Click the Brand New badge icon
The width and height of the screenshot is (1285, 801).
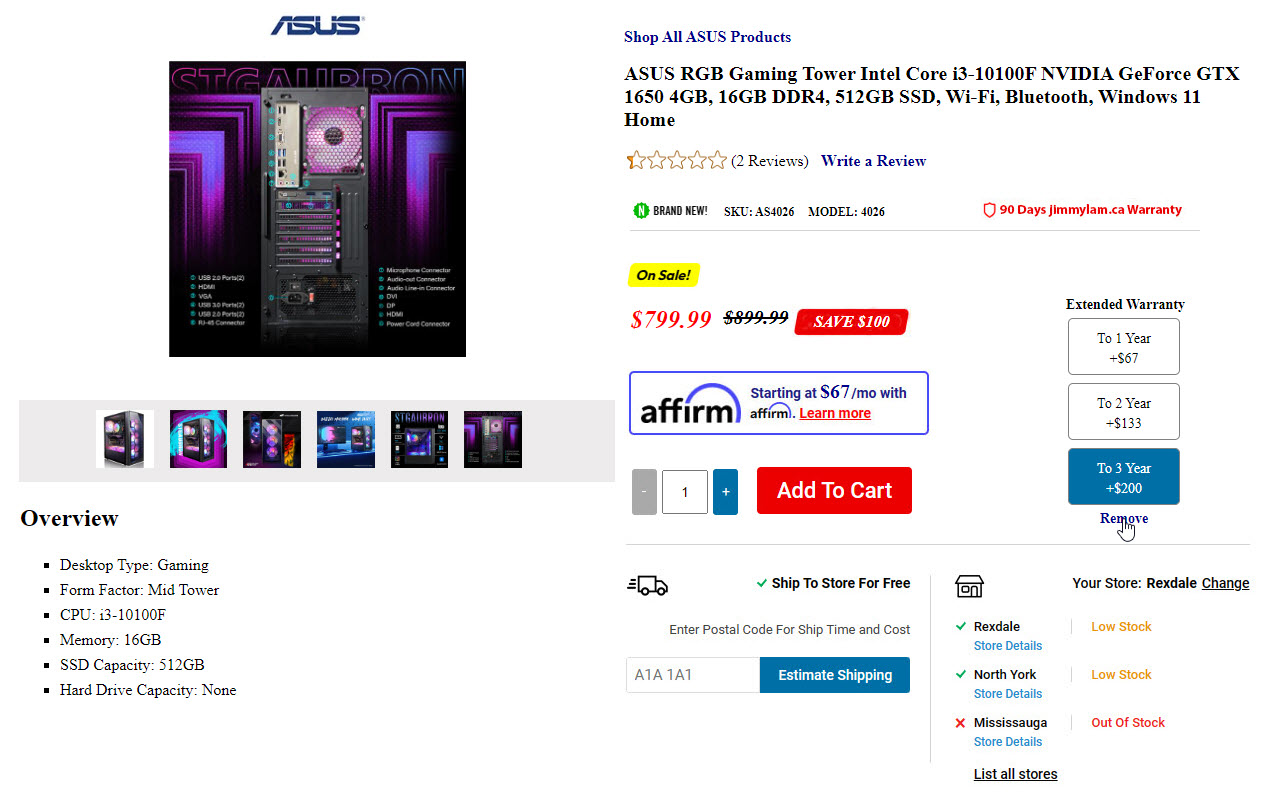[642, 211]
